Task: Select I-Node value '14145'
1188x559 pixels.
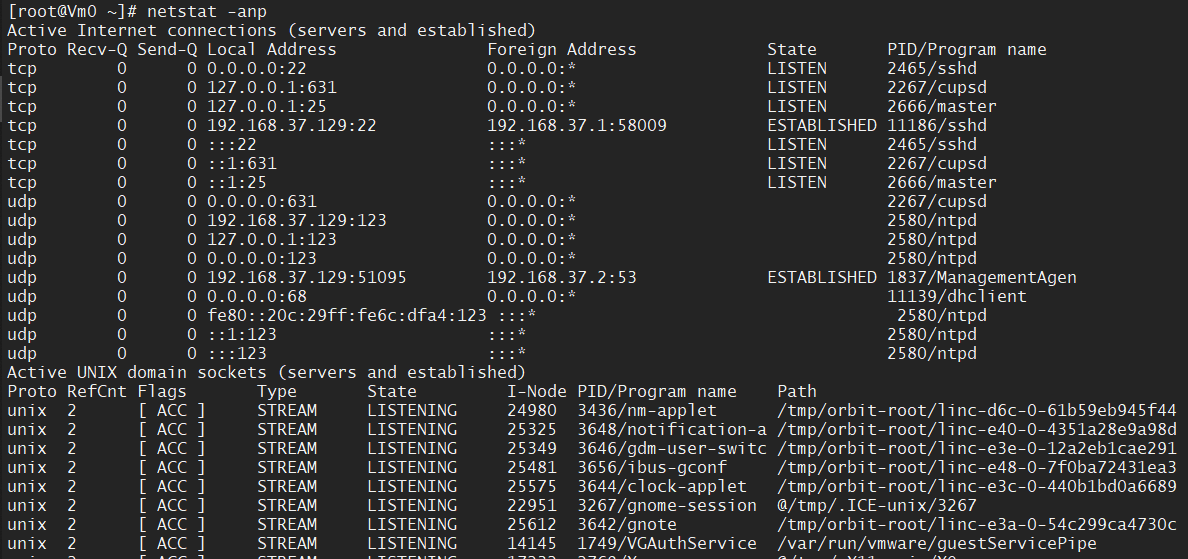Action: click(532, 543)
